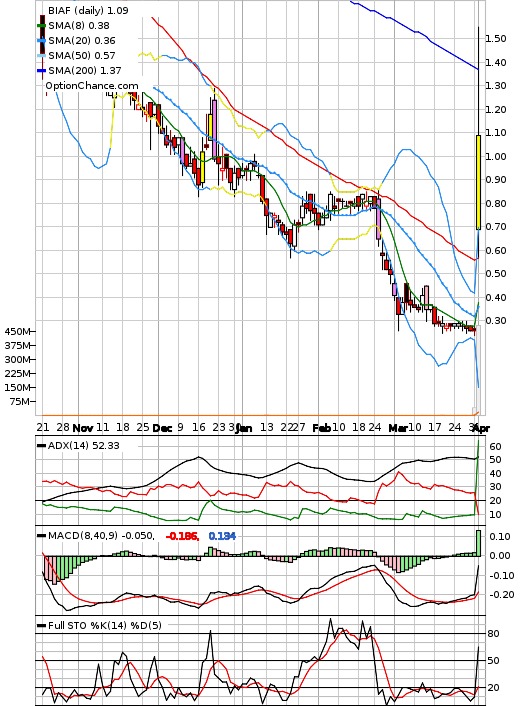The width and height of the screenshot is (526, 706).
Task: Click the 28 date label before Nov
Action: (63, 427)
